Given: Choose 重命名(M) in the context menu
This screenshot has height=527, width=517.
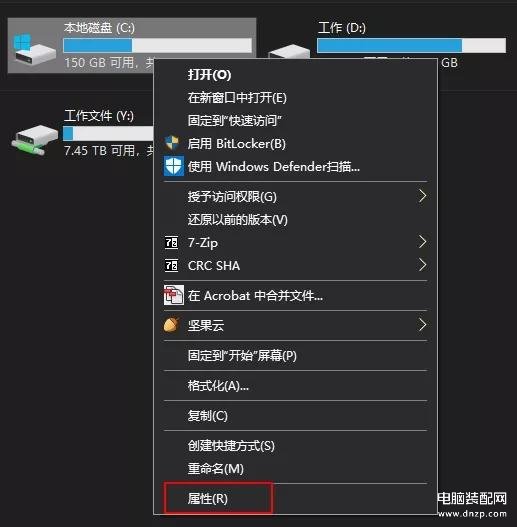Looking at the screenshot, I should pyautogui.click(x=215, y=469).
